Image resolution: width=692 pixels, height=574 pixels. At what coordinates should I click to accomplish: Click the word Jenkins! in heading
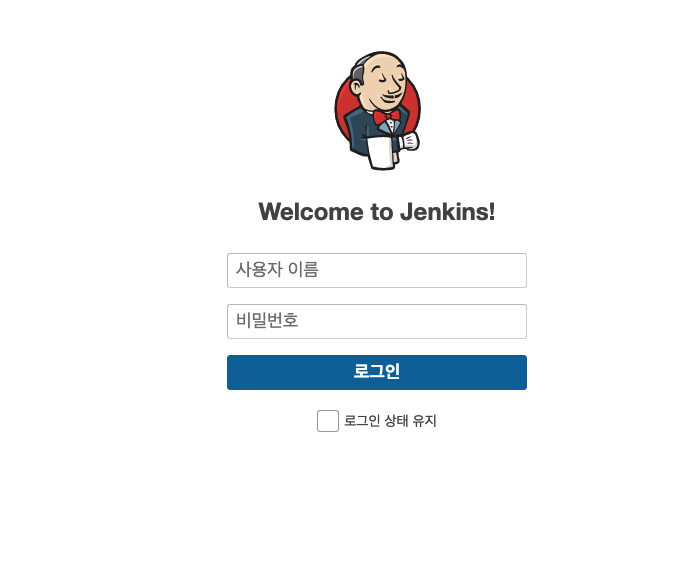tap(448, 212)
